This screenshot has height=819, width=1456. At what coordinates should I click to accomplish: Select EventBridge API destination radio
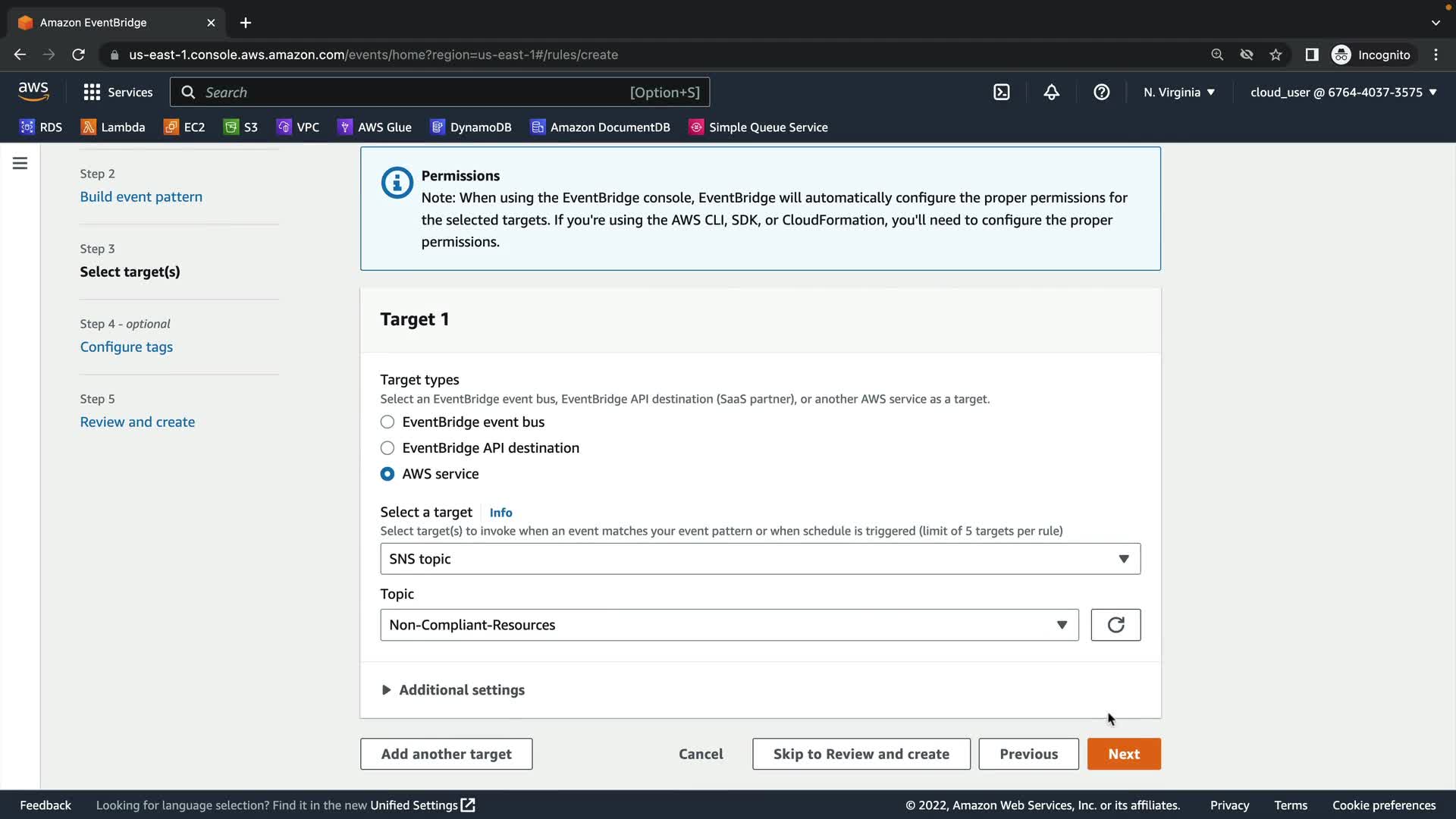[388, 448]
